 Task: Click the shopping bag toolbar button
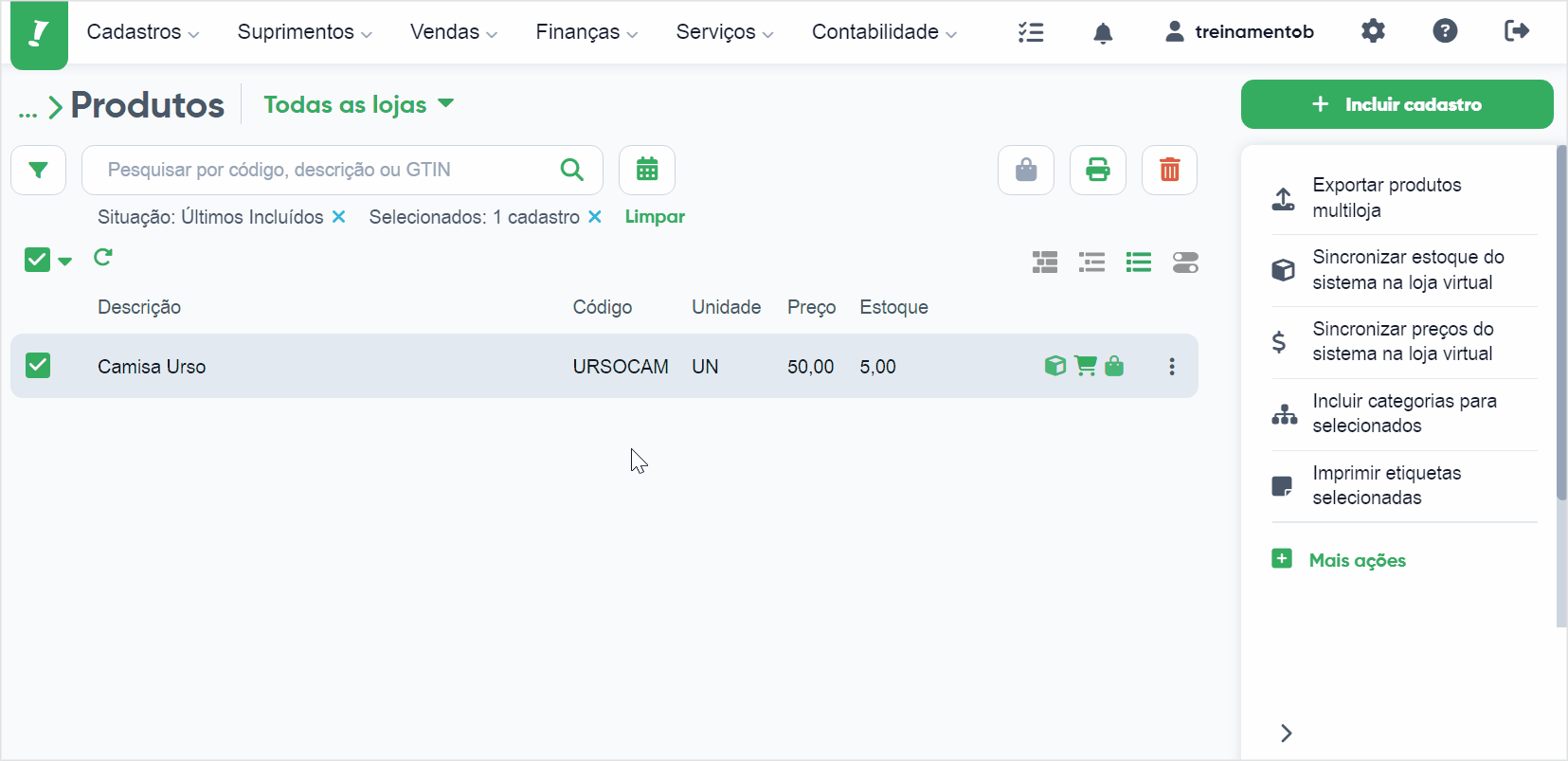coord(1026,170)
